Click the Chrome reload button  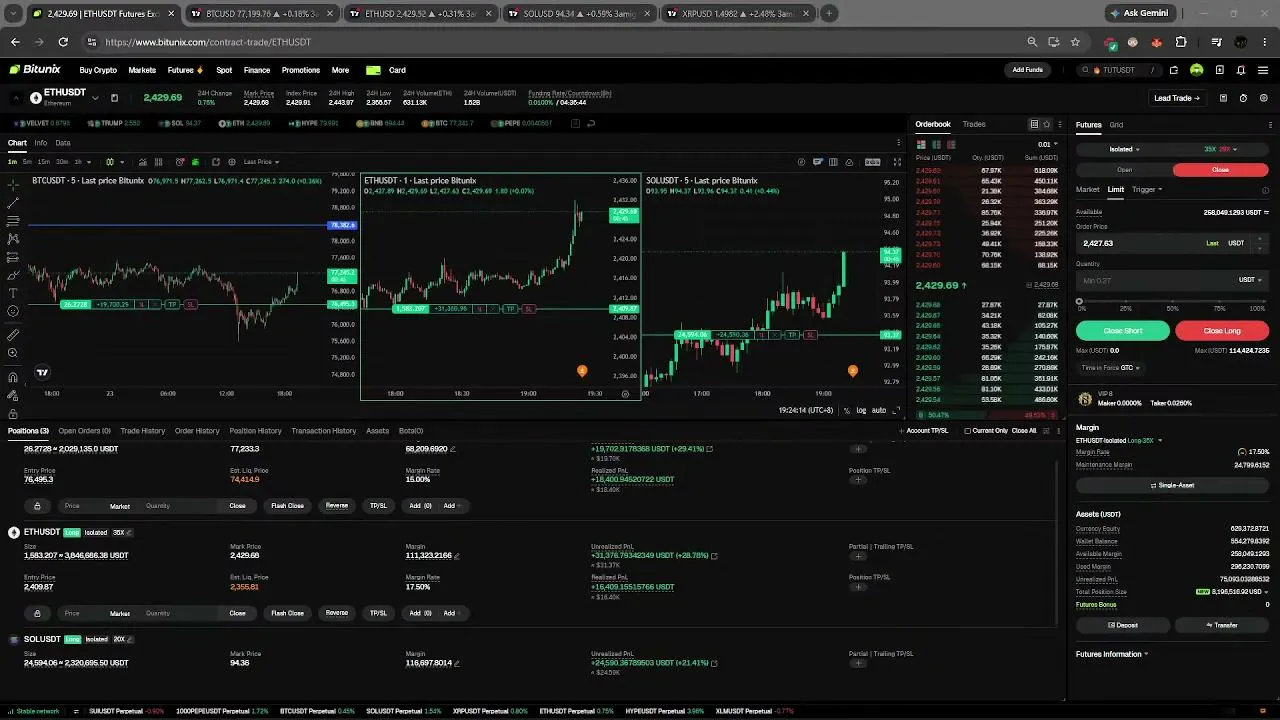(x=63, y=42)
